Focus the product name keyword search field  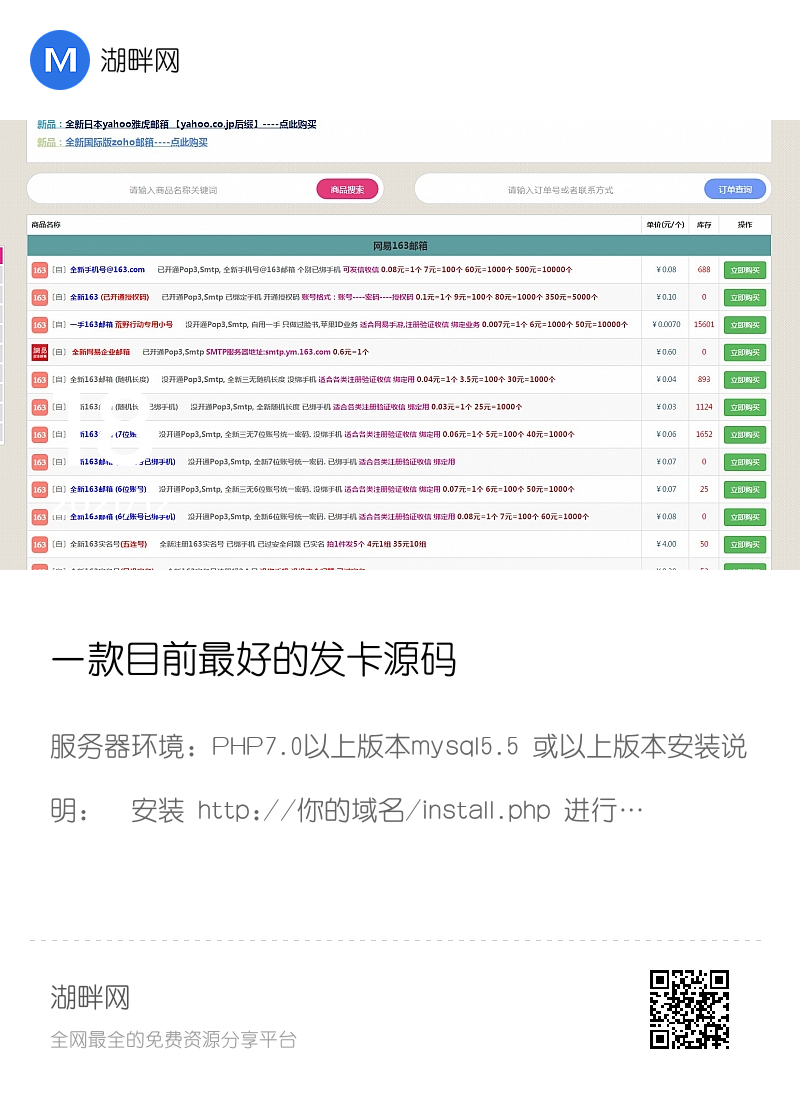[x=173, y=190]
